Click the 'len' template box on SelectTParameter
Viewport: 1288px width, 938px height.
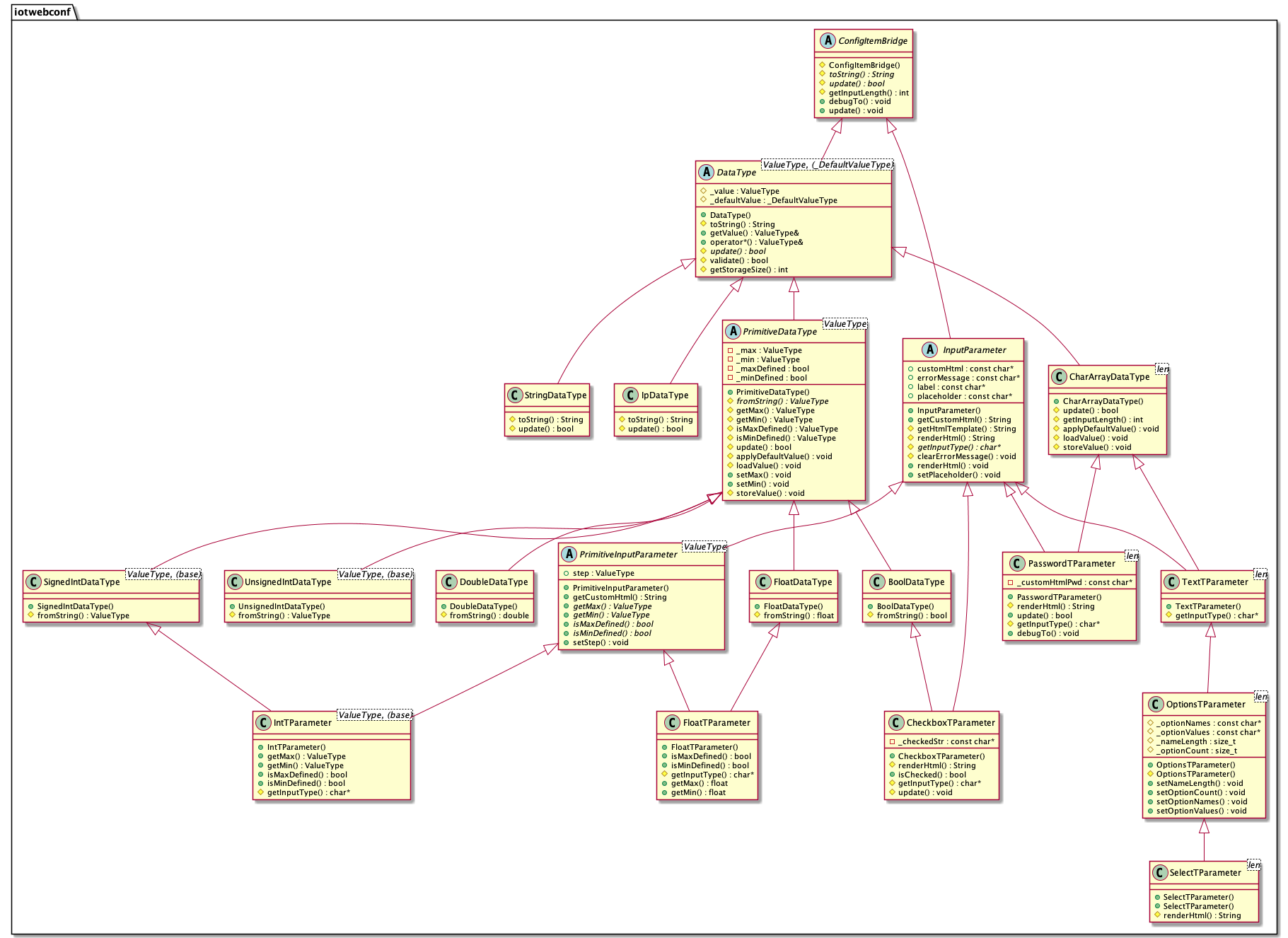1253,864
